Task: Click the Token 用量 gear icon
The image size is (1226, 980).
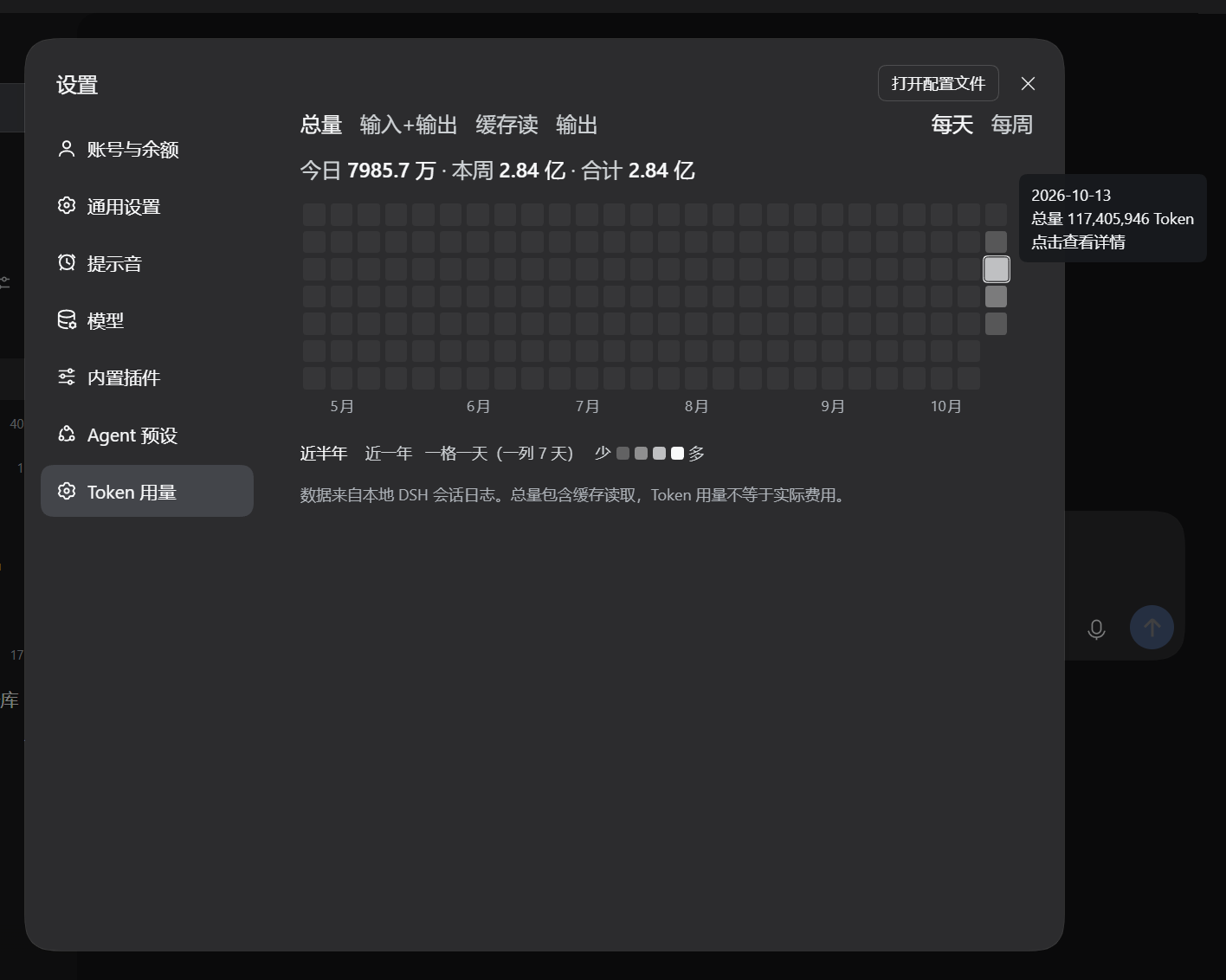Action: 67,491
